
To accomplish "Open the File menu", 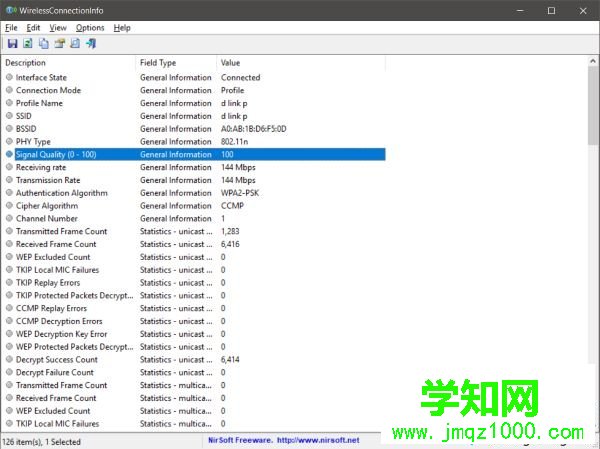I will tap(11, 28).
